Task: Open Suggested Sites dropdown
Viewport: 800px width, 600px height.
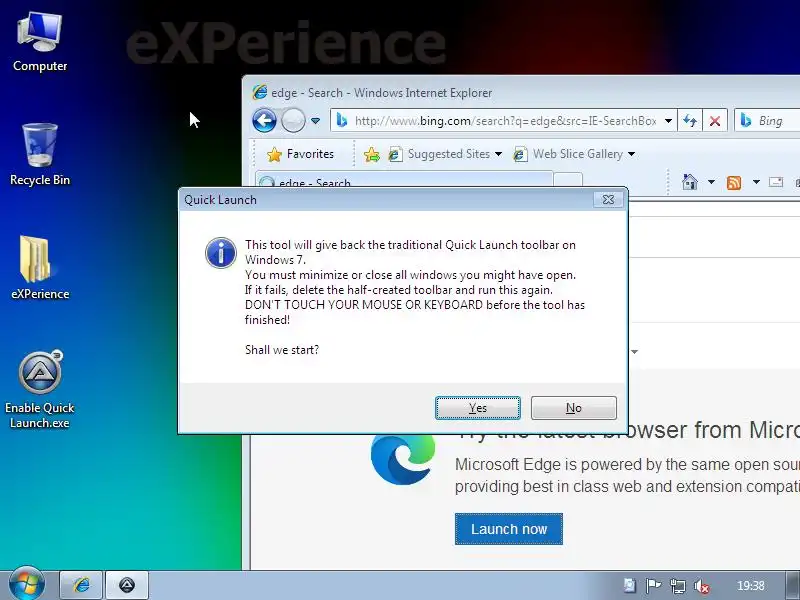Action: [444, 154]
